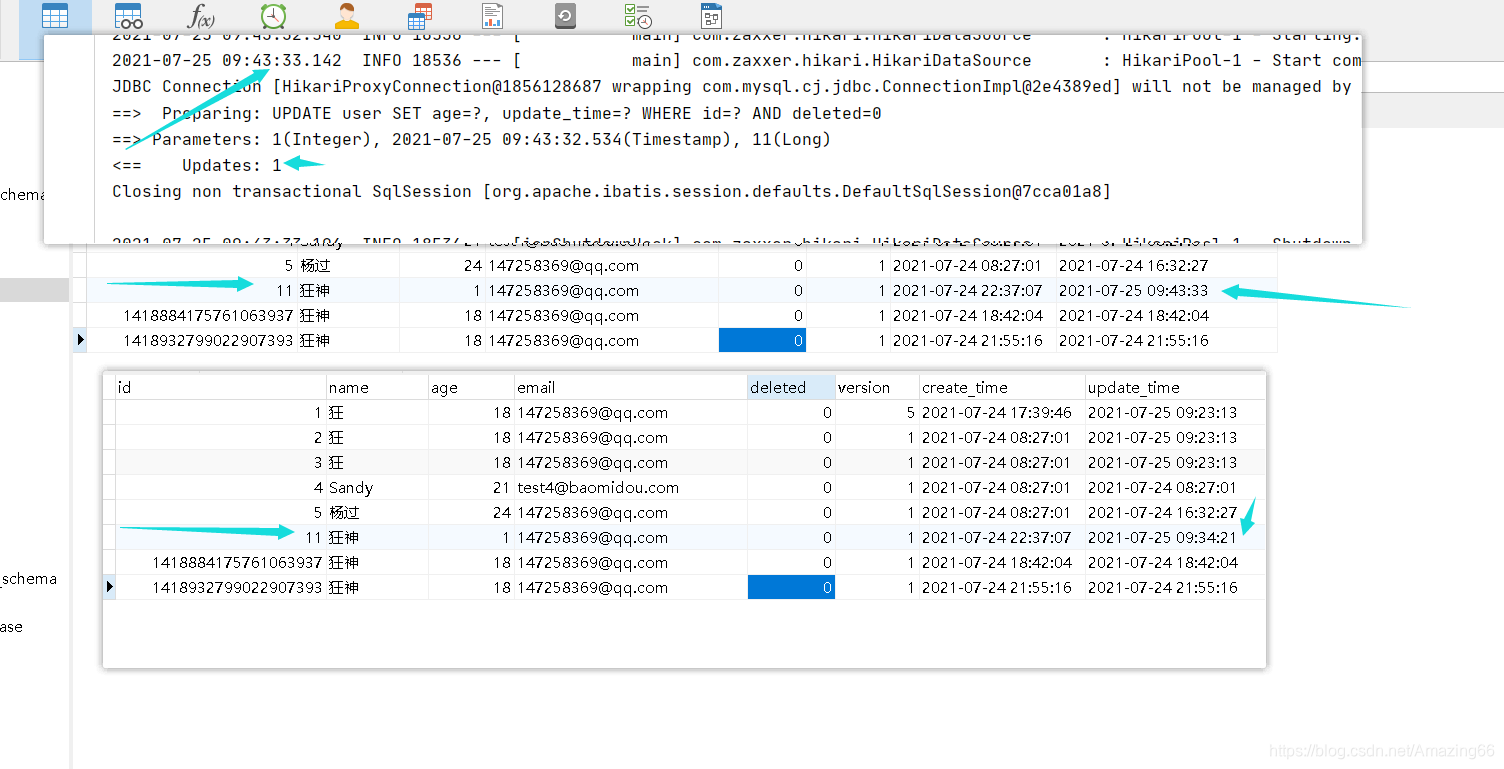Select update_time 2021-07-24 16:32:27 in lower table
Viewport: 1504px width, 769px height.
pyautogui.click(x=1175, y=513)
